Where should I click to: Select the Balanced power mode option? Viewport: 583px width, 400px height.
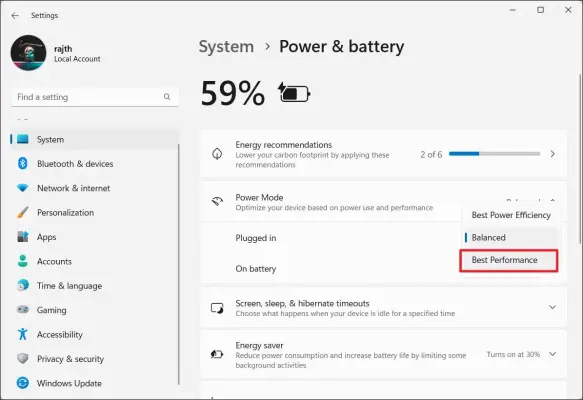pos(511,237)
